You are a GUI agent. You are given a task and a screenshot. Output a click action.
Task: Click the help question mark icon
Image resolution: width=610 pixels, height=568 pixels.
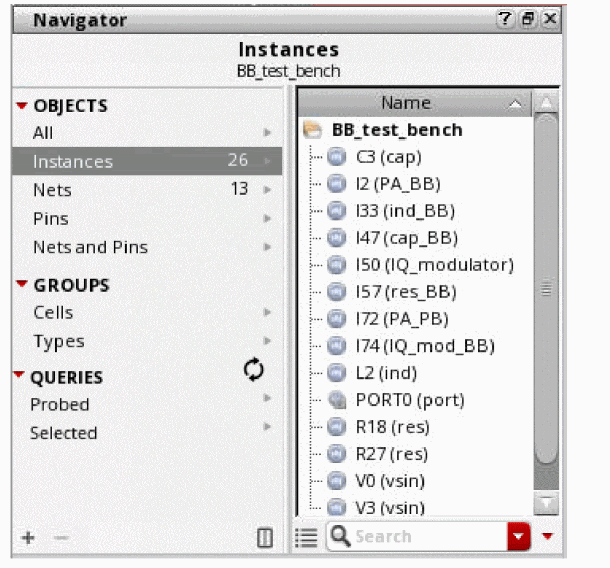tap(505, 19)
